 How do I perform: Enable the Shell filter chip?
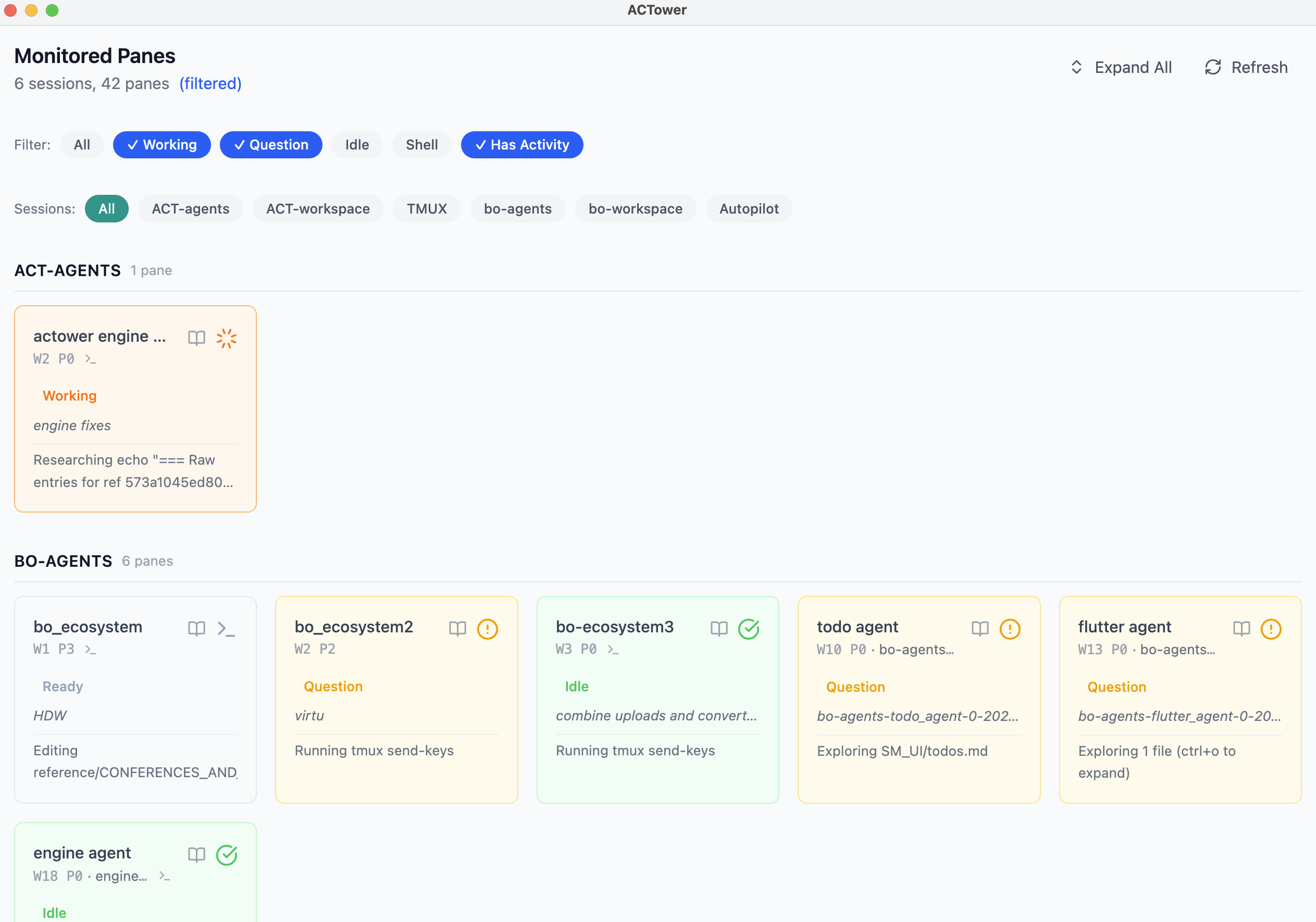point(422,145)
